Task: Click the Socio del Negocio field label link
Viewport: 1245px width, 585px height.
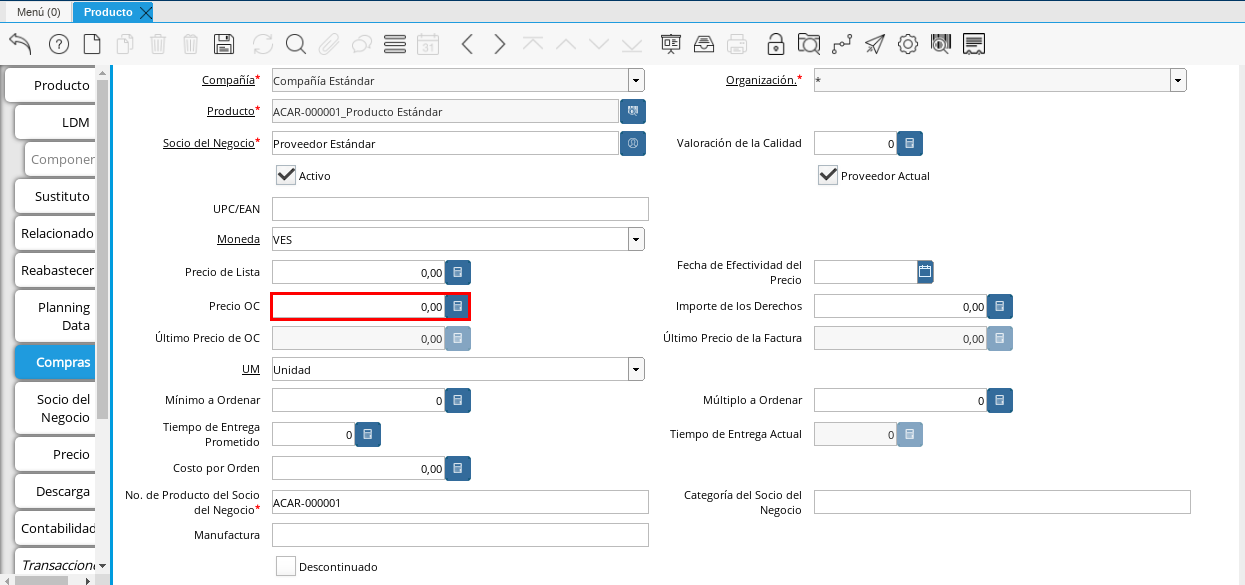Action: pyautogui.click(x=208, y=143)
